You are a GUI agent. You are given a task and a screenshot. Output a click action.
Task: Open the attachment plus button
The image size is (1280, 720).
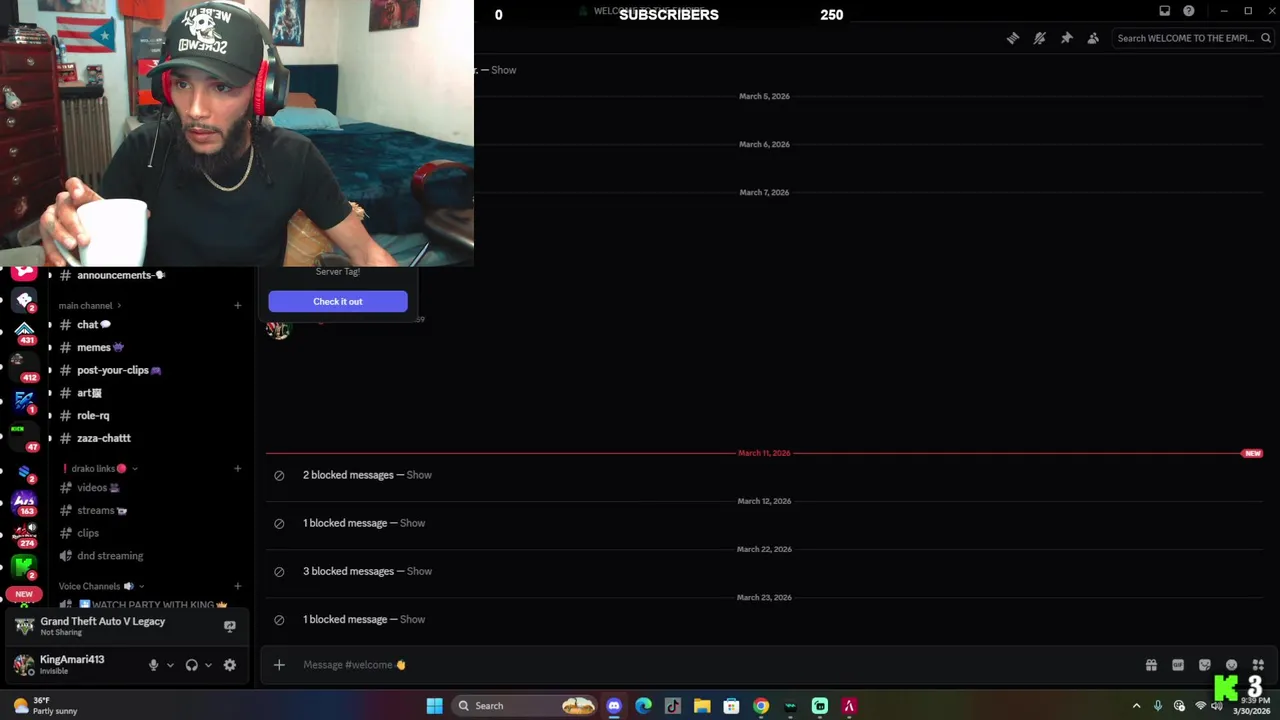[279, 665]
